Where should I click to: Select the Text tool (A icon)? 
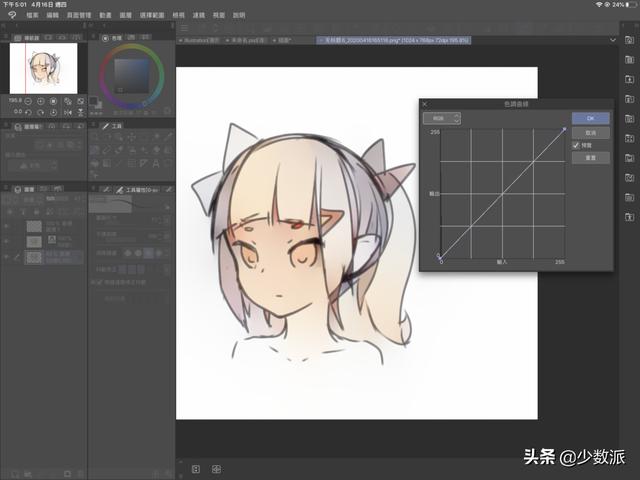[x=156, y=164]
